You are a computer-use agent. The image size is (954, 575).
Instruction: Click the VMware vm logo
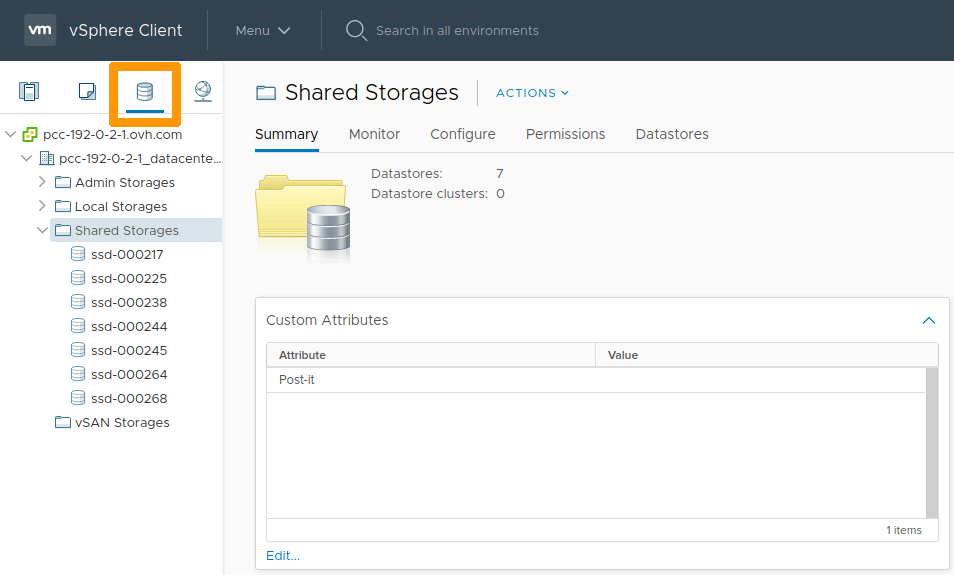(x=40, y=30)
